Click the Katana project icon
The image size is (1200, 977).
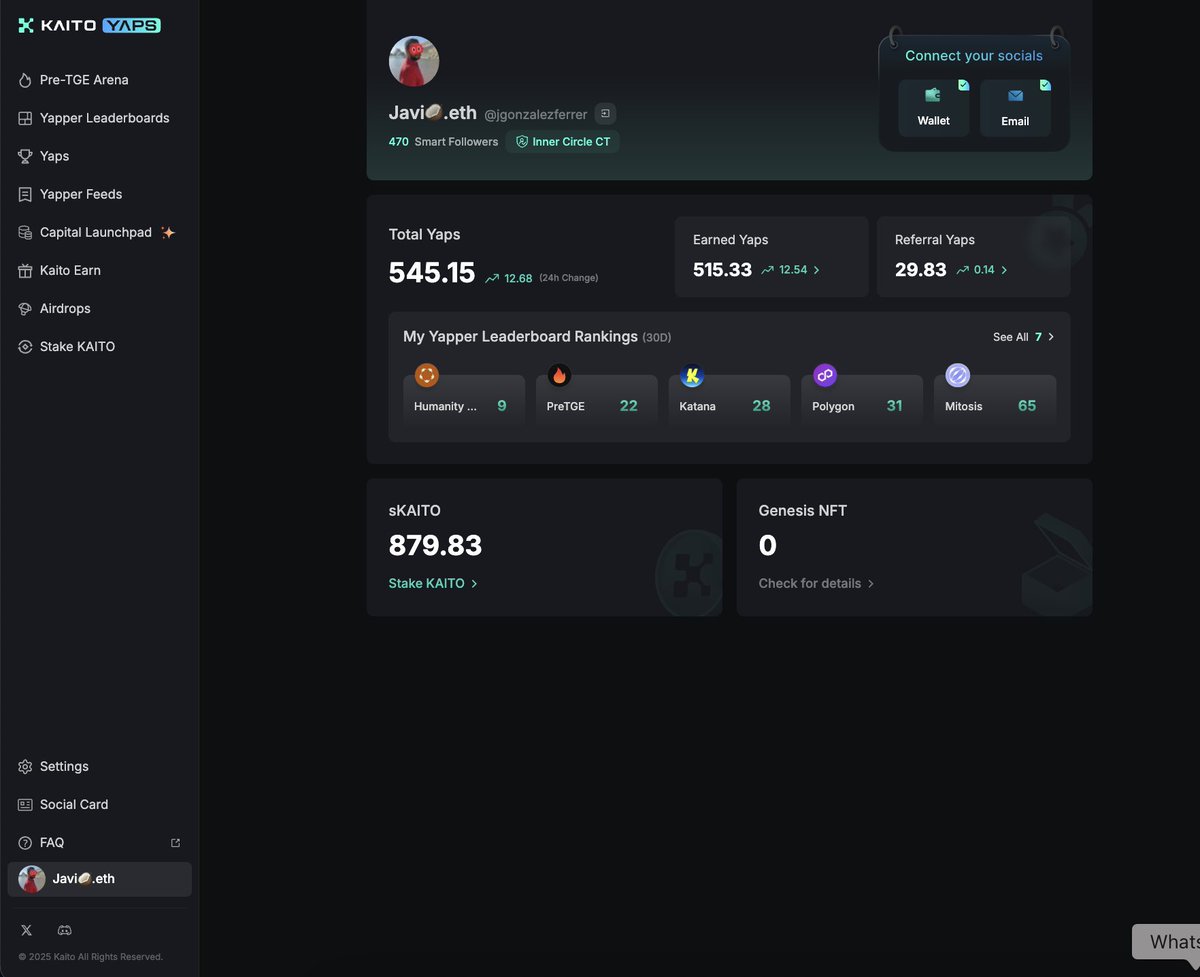pos(692,376)
